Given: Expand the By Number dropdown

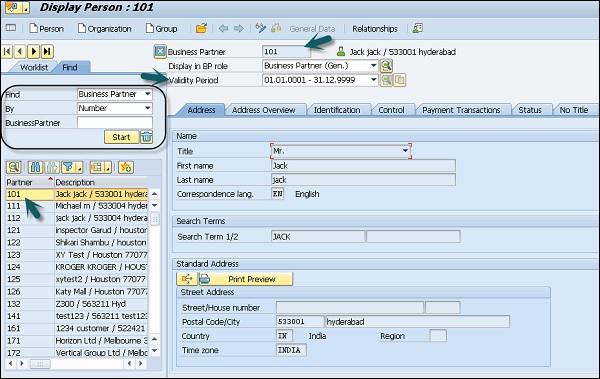Looking at the screenshot, I should click(x=148, y=108).
